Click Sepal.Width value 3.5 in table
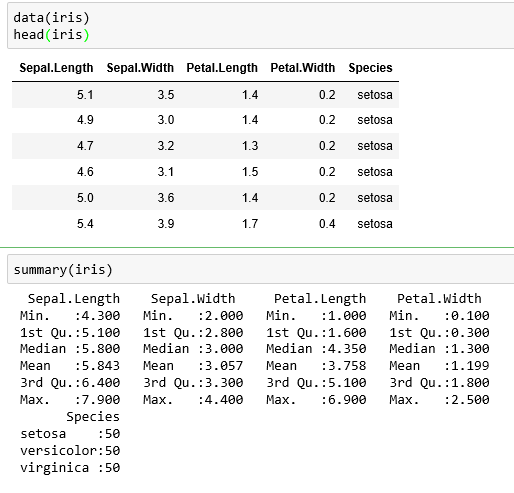The image size is (514, 493). pos(166,95)
